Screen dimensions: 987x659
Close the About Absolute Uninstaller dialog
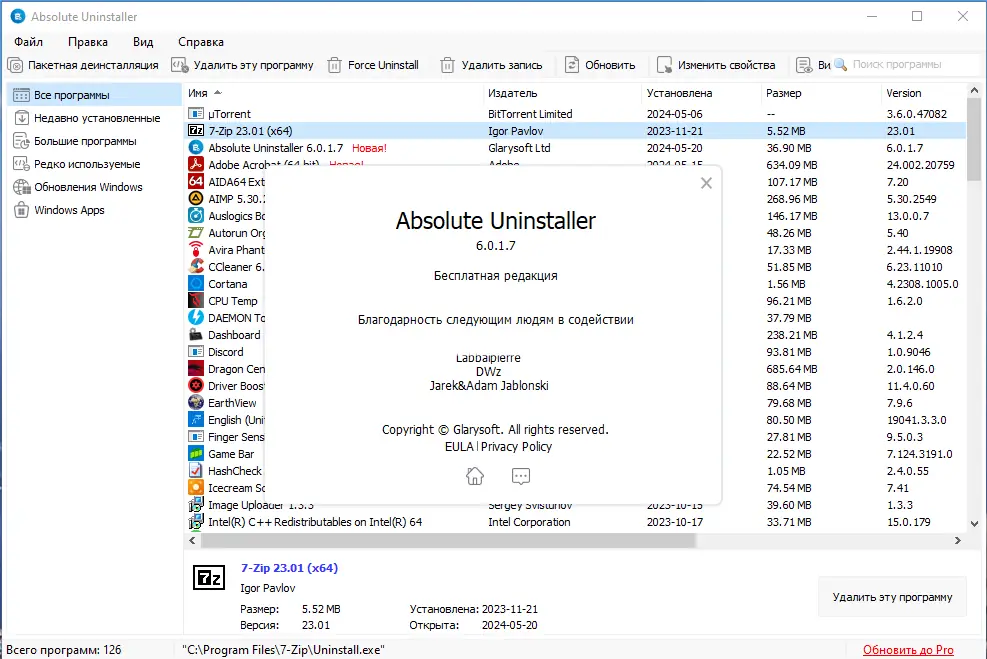pyautogui.click(x=706, y=183)
